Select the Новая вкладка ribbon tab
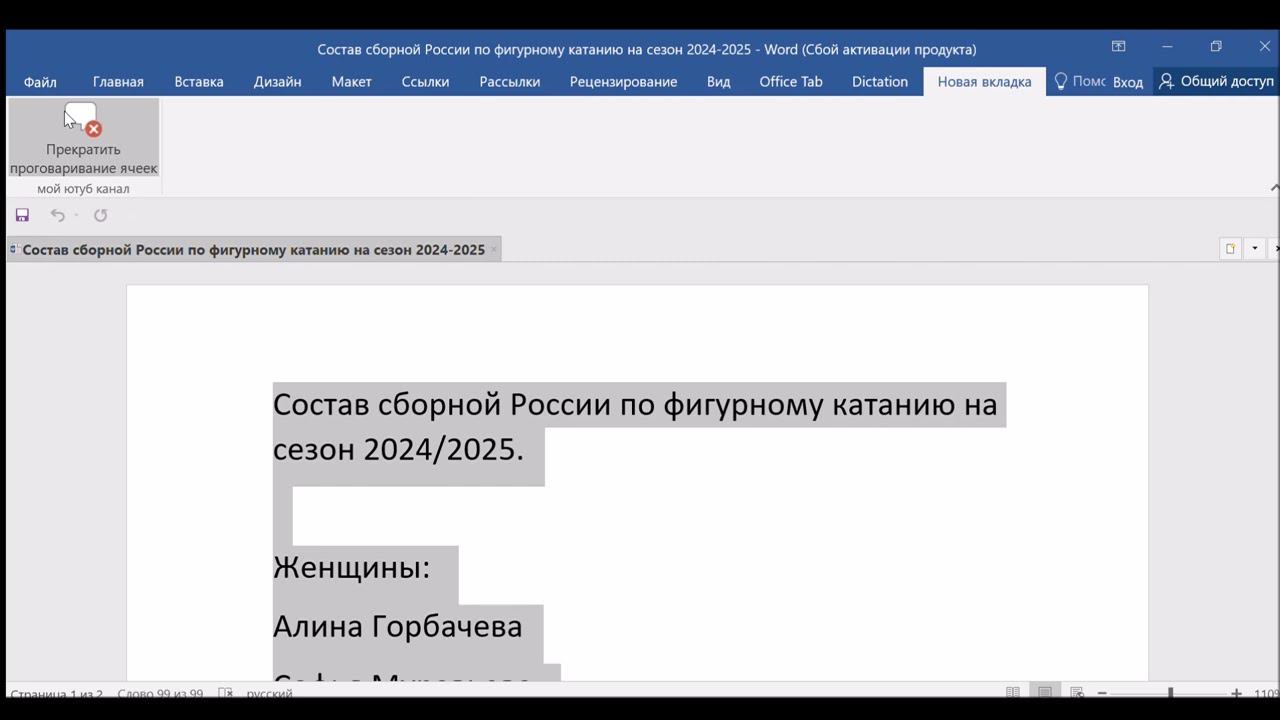Screen dimensions: 1280x720 984,82
